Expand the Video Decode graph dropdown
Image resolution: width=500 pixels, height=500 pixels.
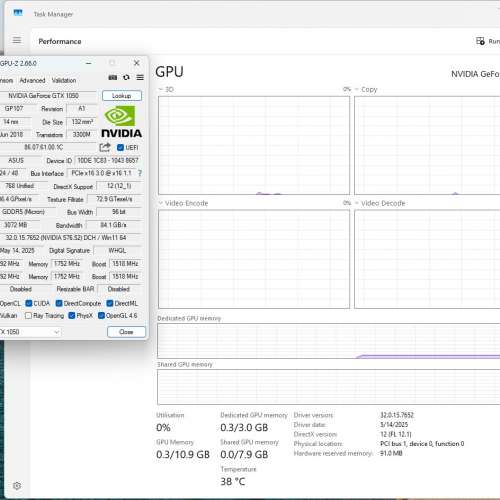[x=357, y=203]
